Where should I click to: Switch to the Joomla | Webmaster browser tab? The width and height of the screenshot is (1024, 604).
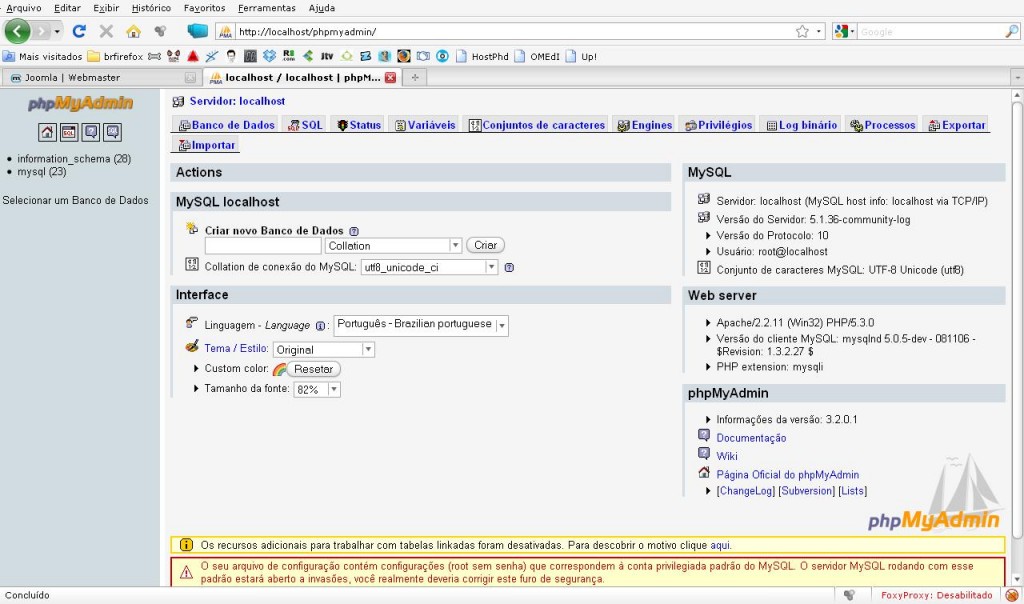coord(100,78)
